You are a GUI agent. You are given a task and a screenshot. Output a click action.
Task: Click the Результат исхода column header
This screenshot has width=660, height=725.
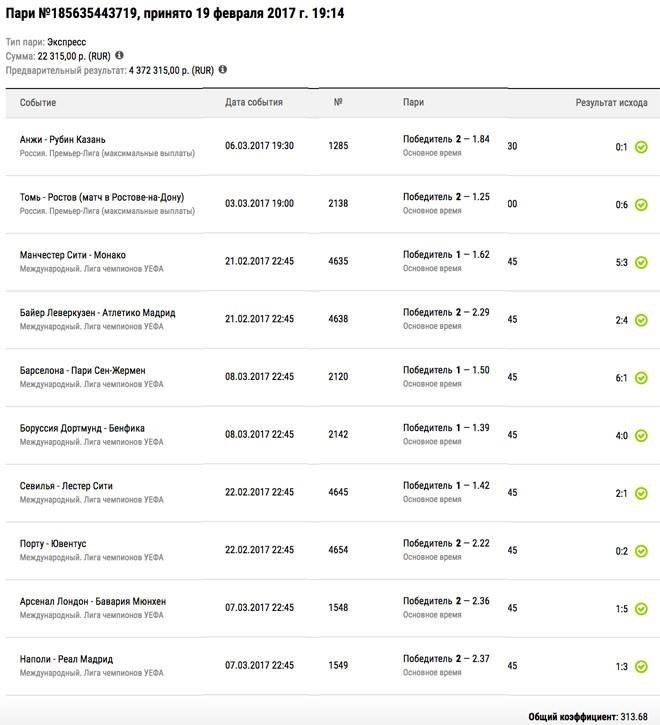611,103
